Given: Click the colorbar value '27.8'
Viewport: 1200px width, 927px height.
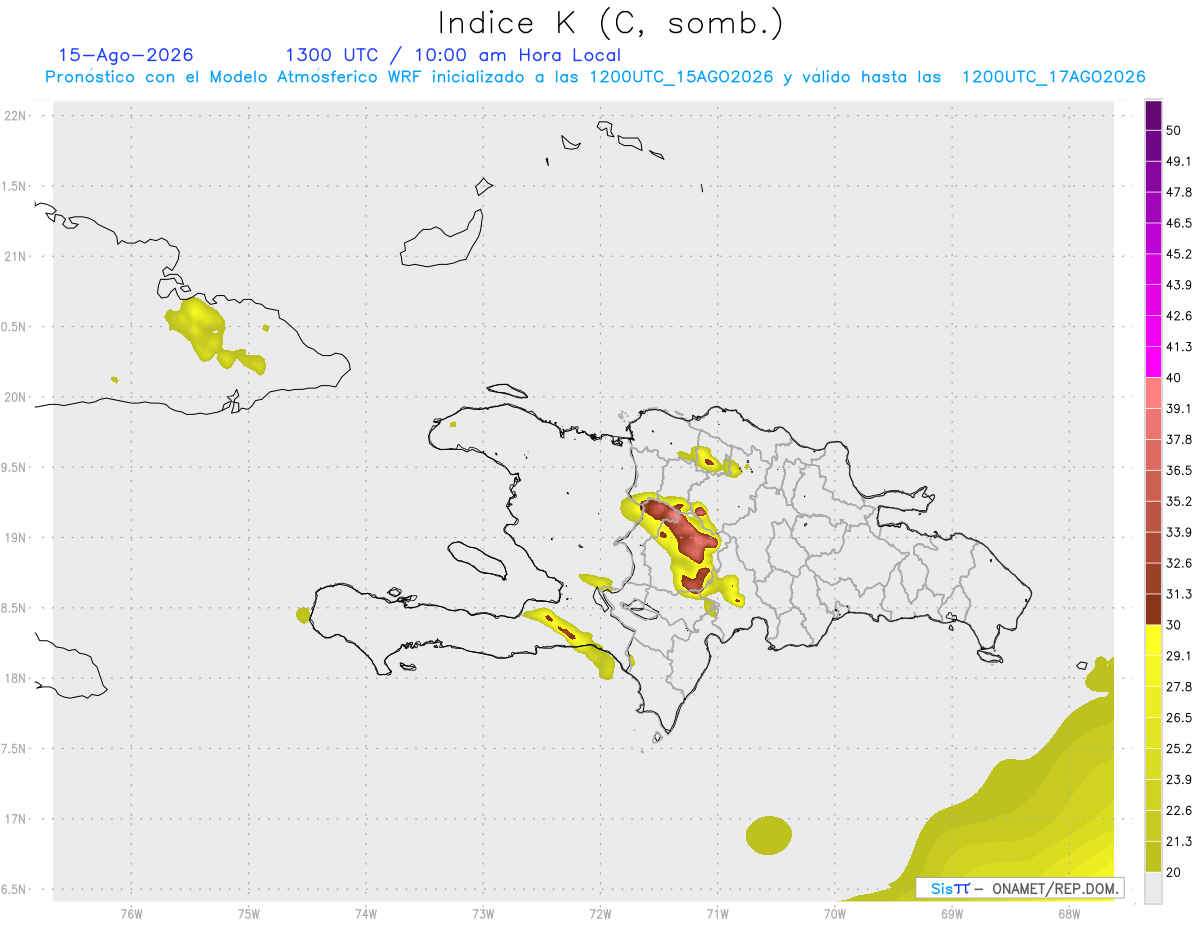Looking at the screenshot, I should (1178, 687).
